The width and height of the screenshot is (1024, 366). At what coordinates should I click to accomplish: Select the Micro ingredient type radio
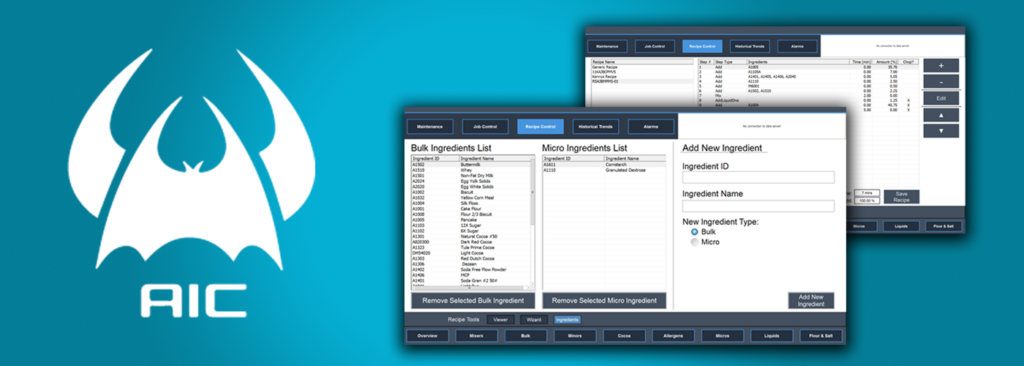pos(694,242)
